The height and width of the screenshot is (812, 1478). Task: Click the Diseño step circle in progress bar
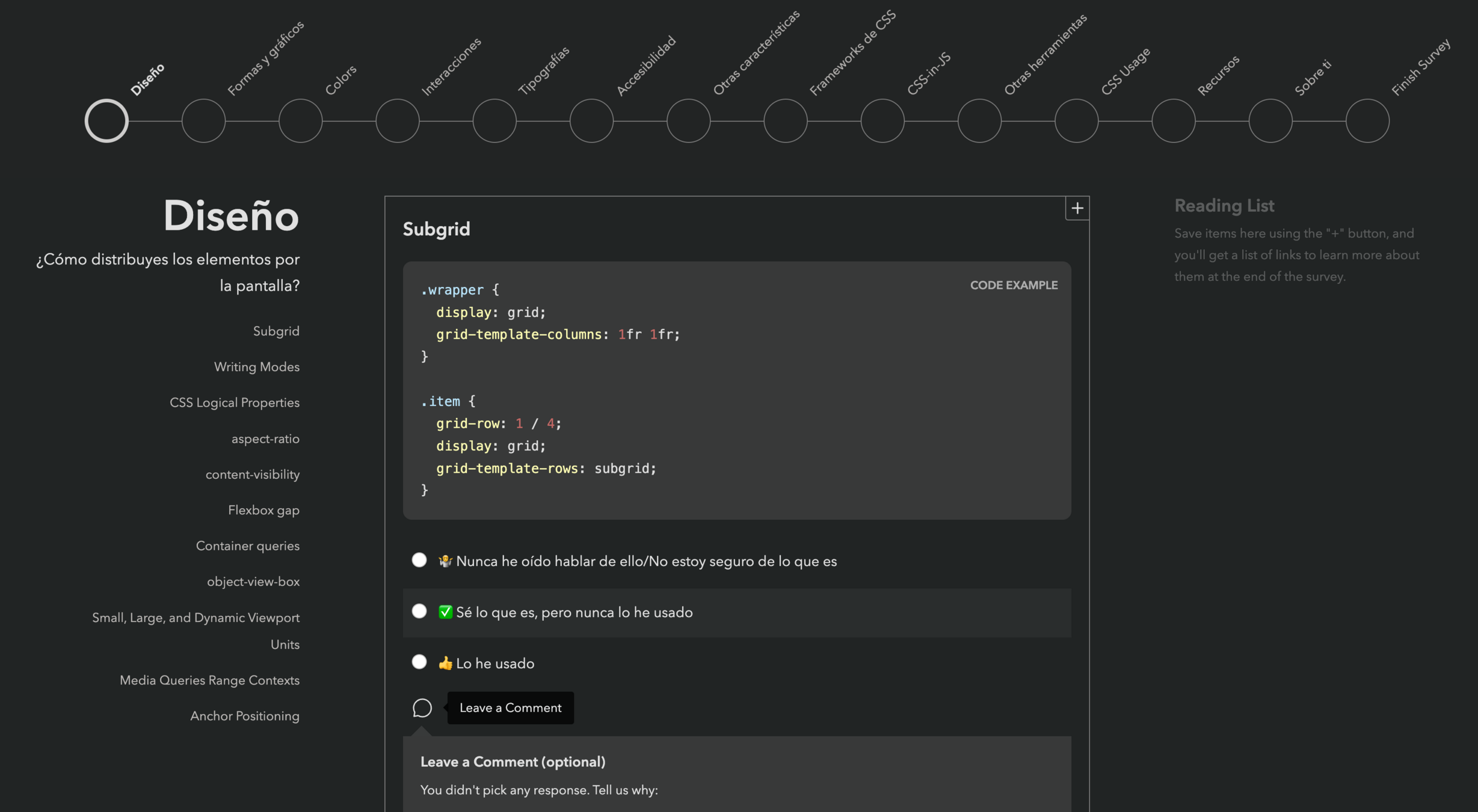(106, 121)
